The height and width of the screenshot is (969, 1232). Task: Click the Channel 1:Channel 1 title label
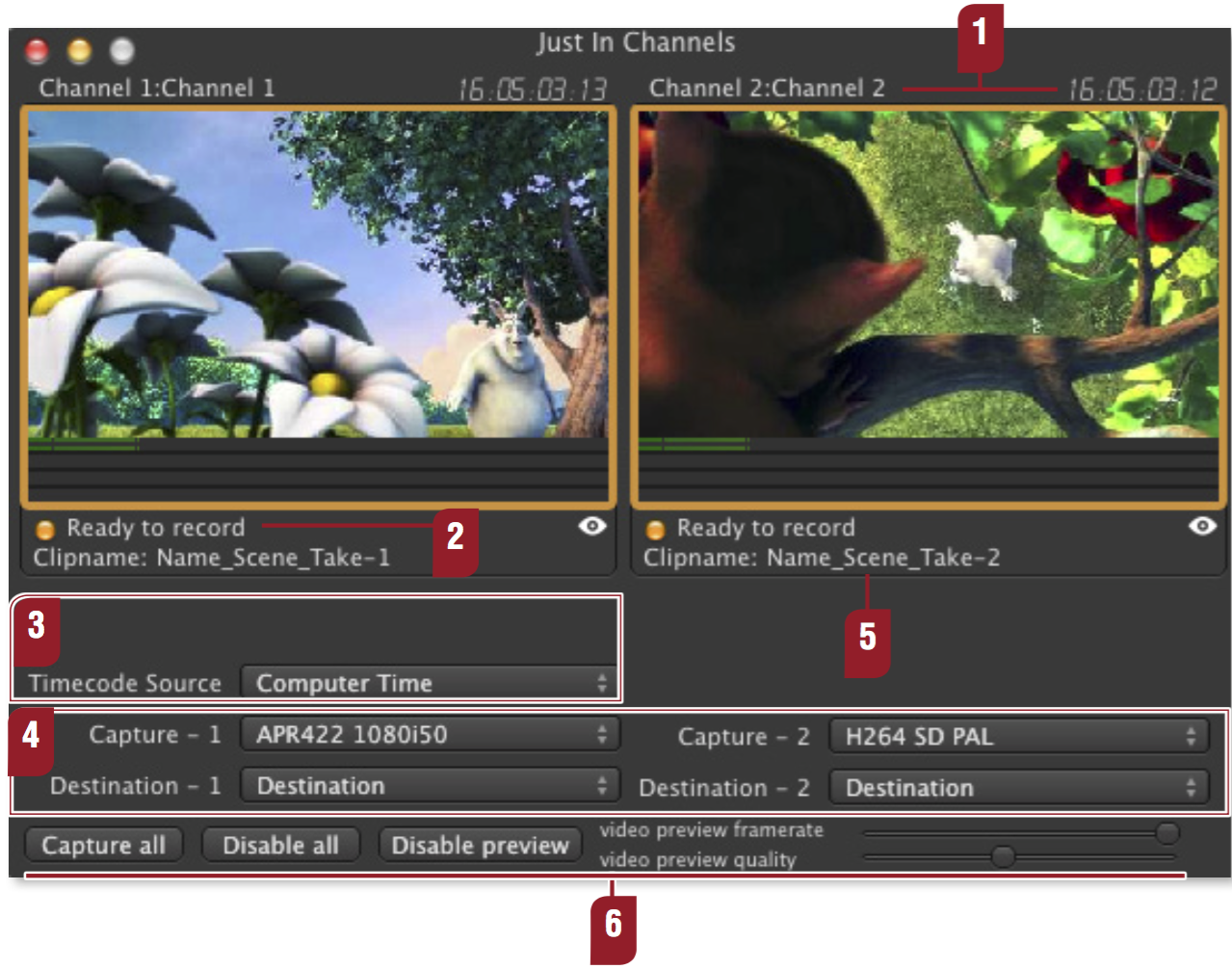pyautogui.click(x=157, y=89)
